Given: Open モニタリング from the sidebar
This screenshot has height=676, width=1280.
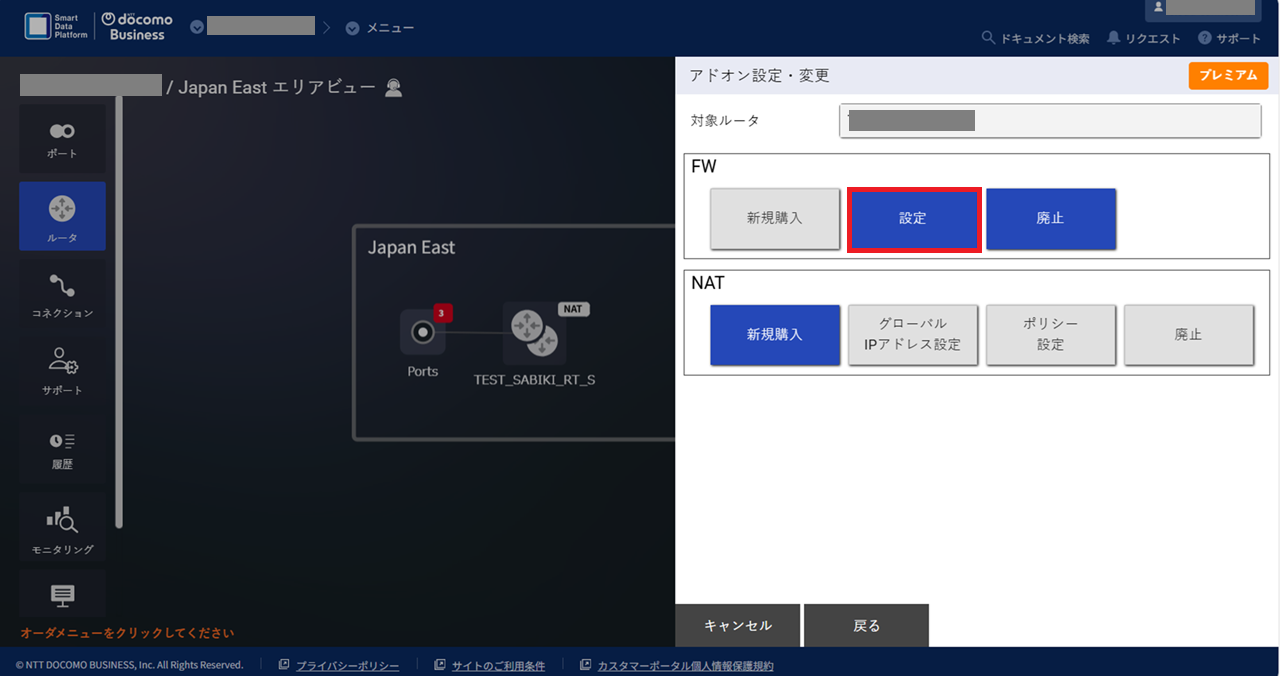Looking at the screenshot, I should (62, 526).
